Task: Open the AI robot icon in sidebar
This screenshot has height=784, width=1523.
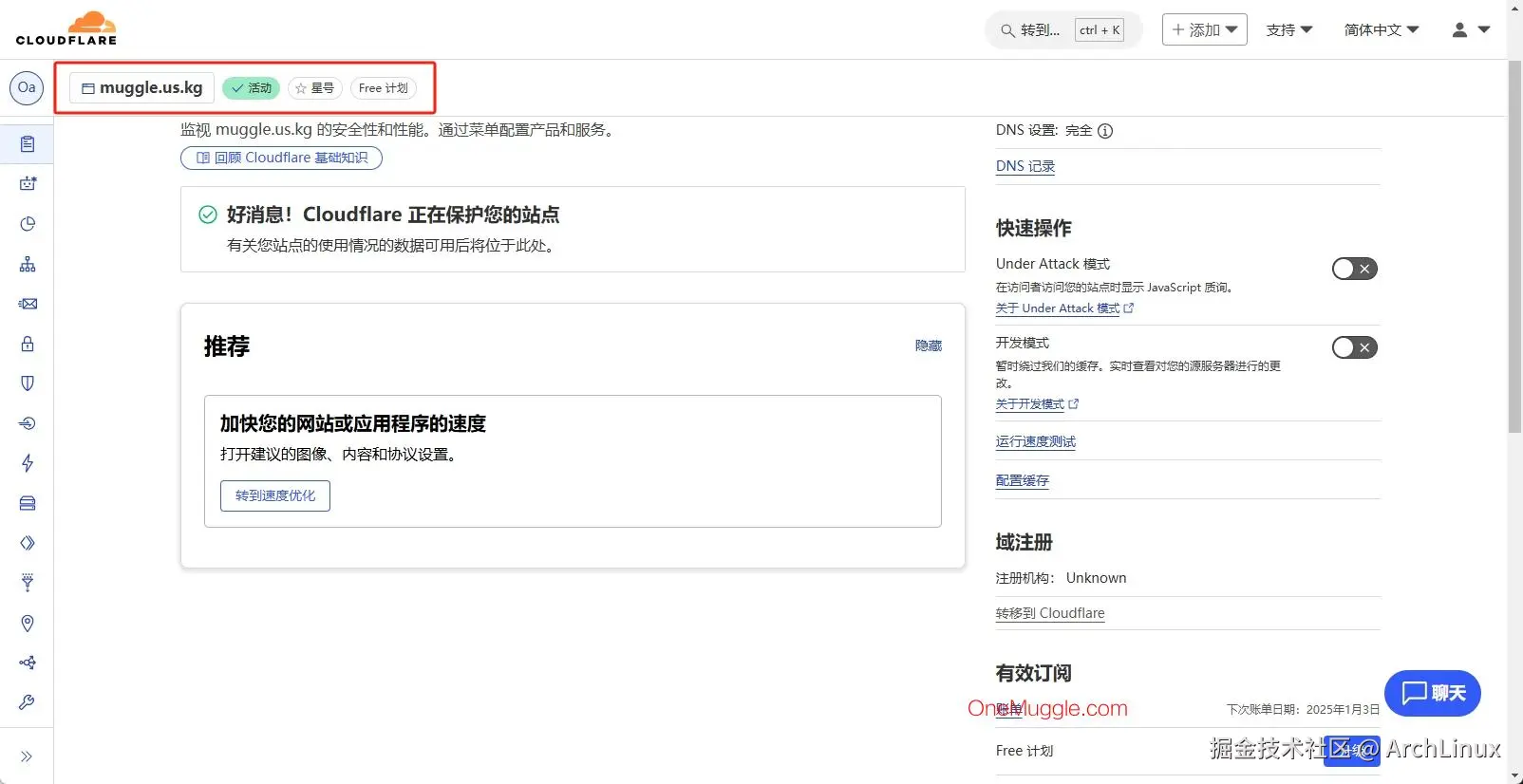Action: (28, 184)
